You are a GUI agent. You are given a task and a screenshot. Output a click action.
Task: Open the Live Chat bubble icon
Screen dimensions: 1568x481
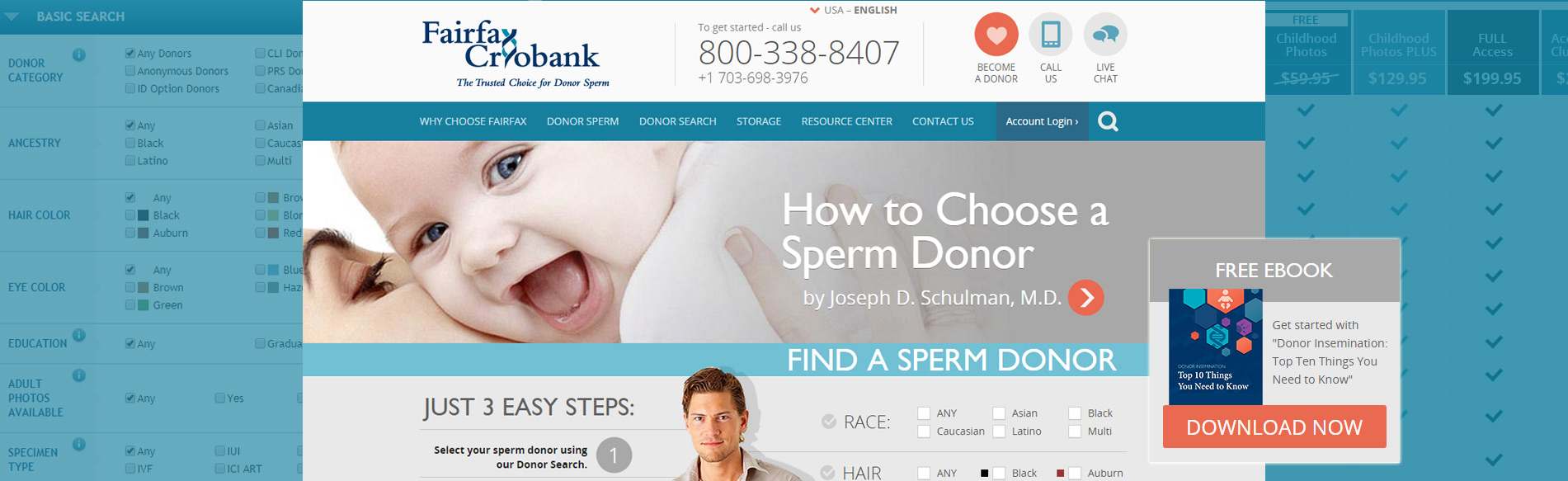1105,35
